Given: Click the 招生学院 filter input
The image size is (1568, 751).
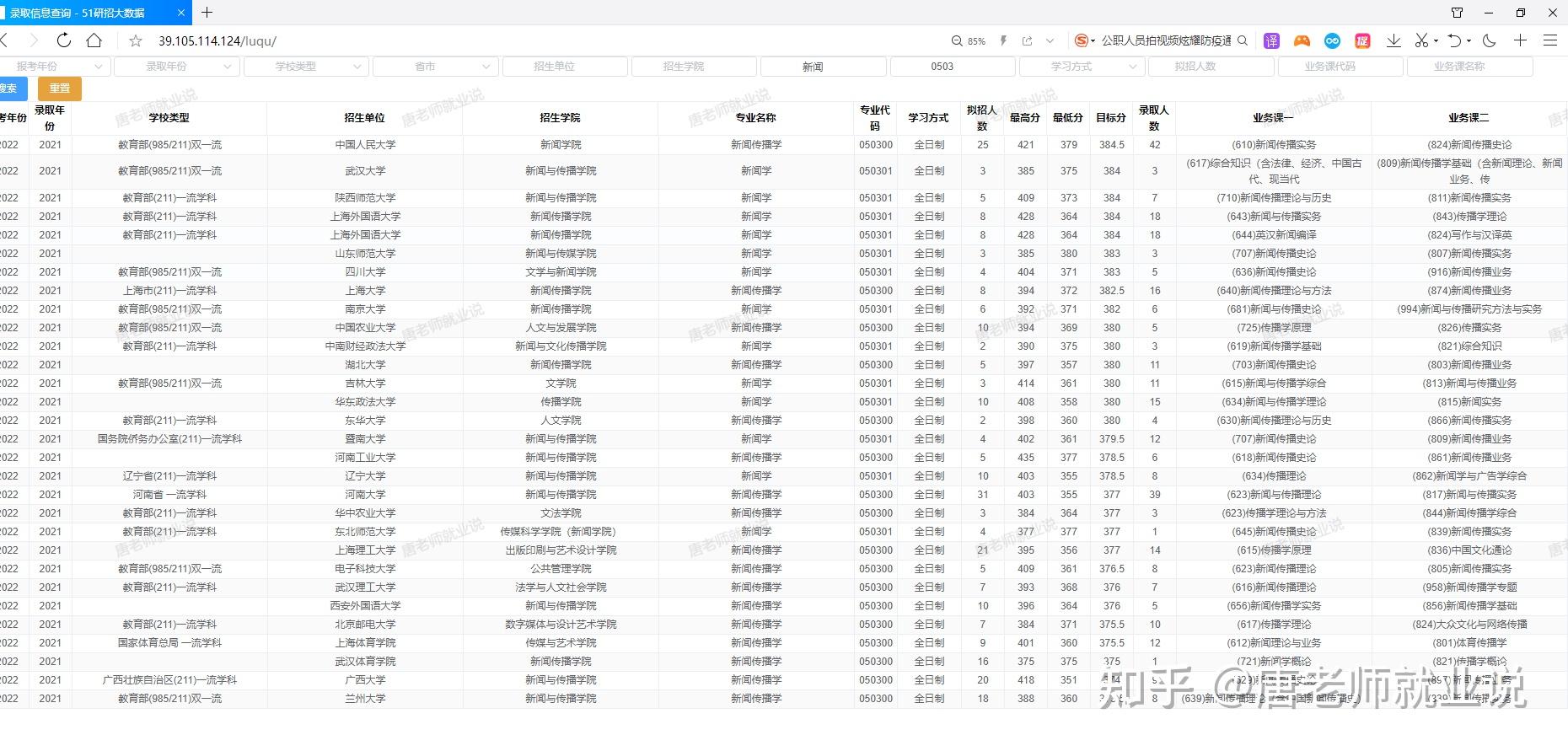Looking at the screenshot, I should point(695,66).
